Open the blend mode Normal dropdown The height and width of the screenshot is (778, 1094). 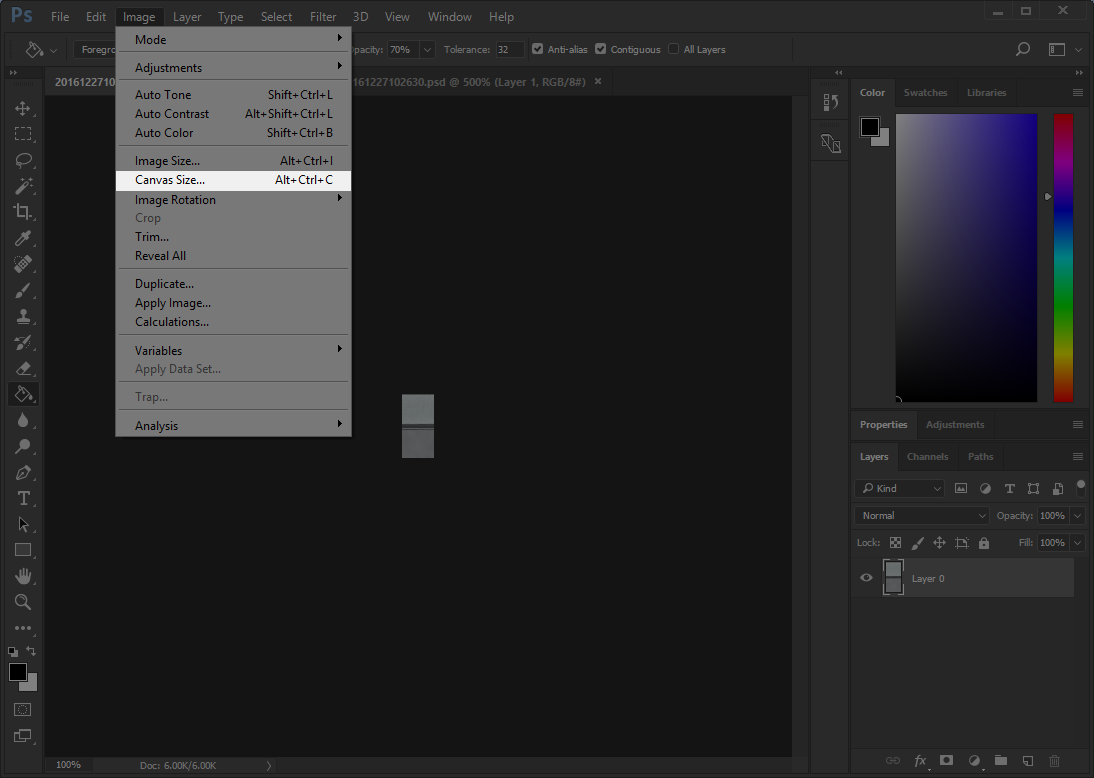pyautogui.click(x=922, y=516)
